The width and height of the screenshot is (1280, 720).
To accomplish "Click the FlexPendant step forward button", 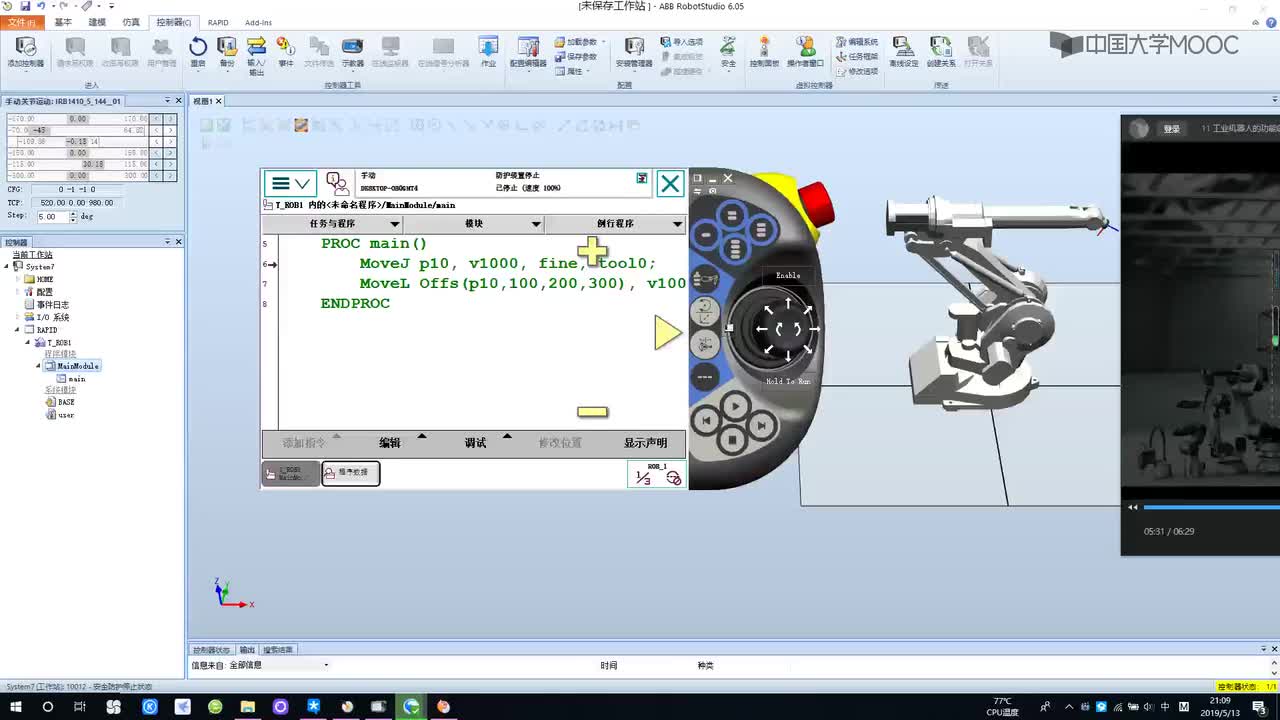I will click(x=761, y=425).
